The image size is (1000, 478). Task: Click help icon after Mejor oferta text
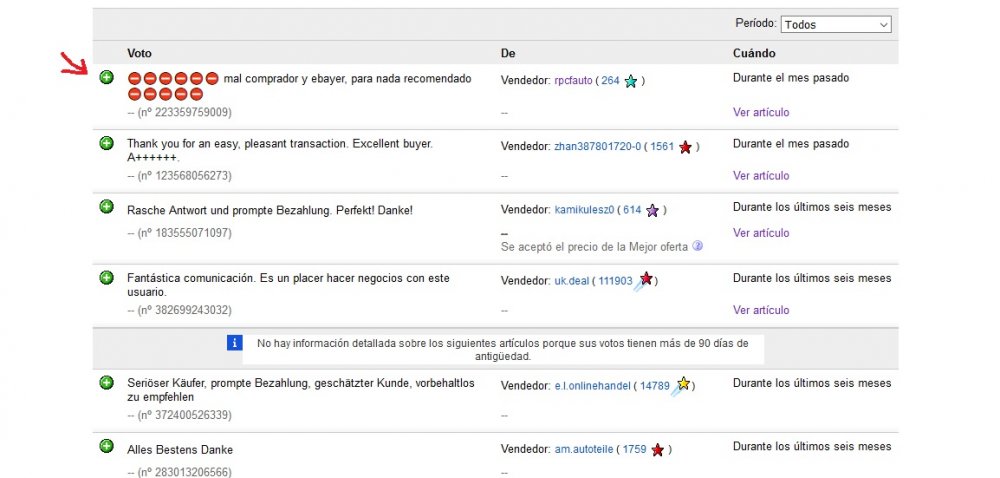698,245
